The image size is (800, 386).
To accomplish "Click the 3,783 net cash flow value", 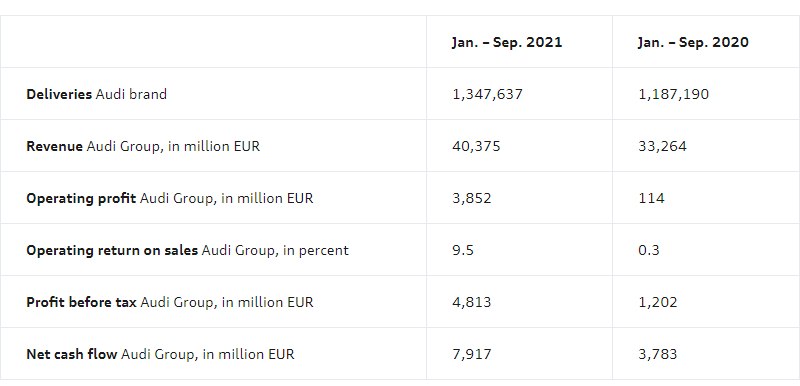I will (x=658, y=354).
